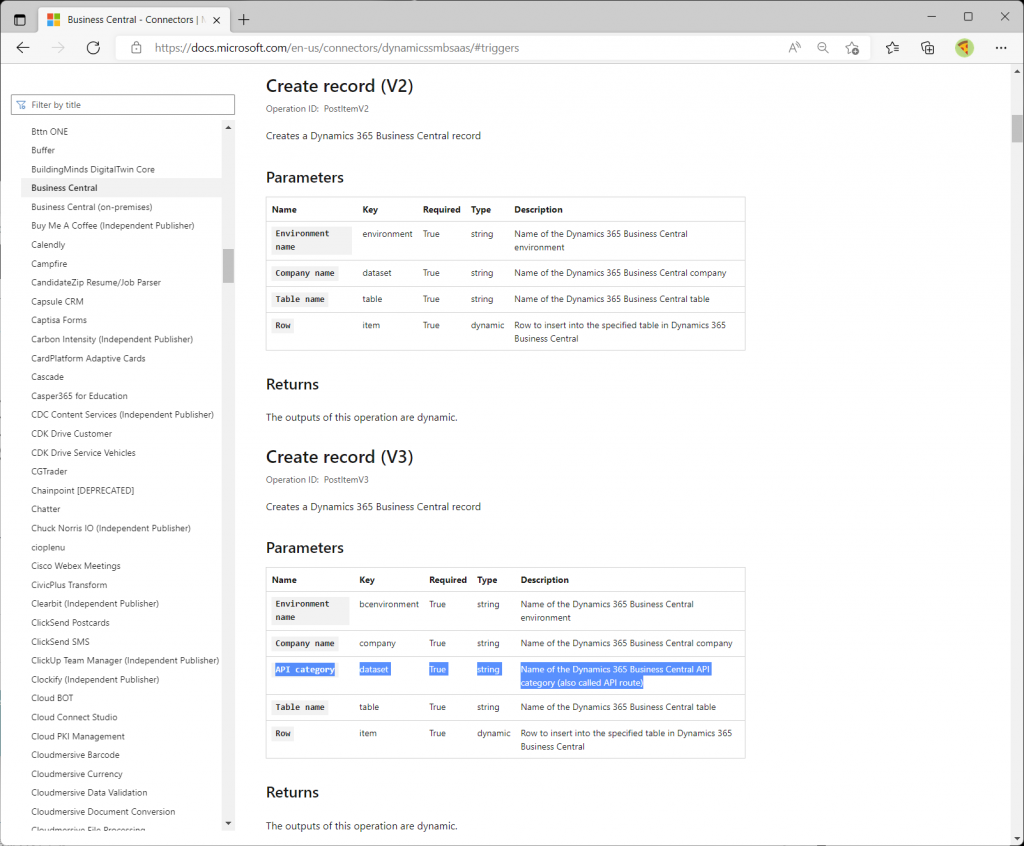Viewport: 1024px width, 846px height.
Task: Click the sidebar scroll up arrow
Action: tap(228, 127)
